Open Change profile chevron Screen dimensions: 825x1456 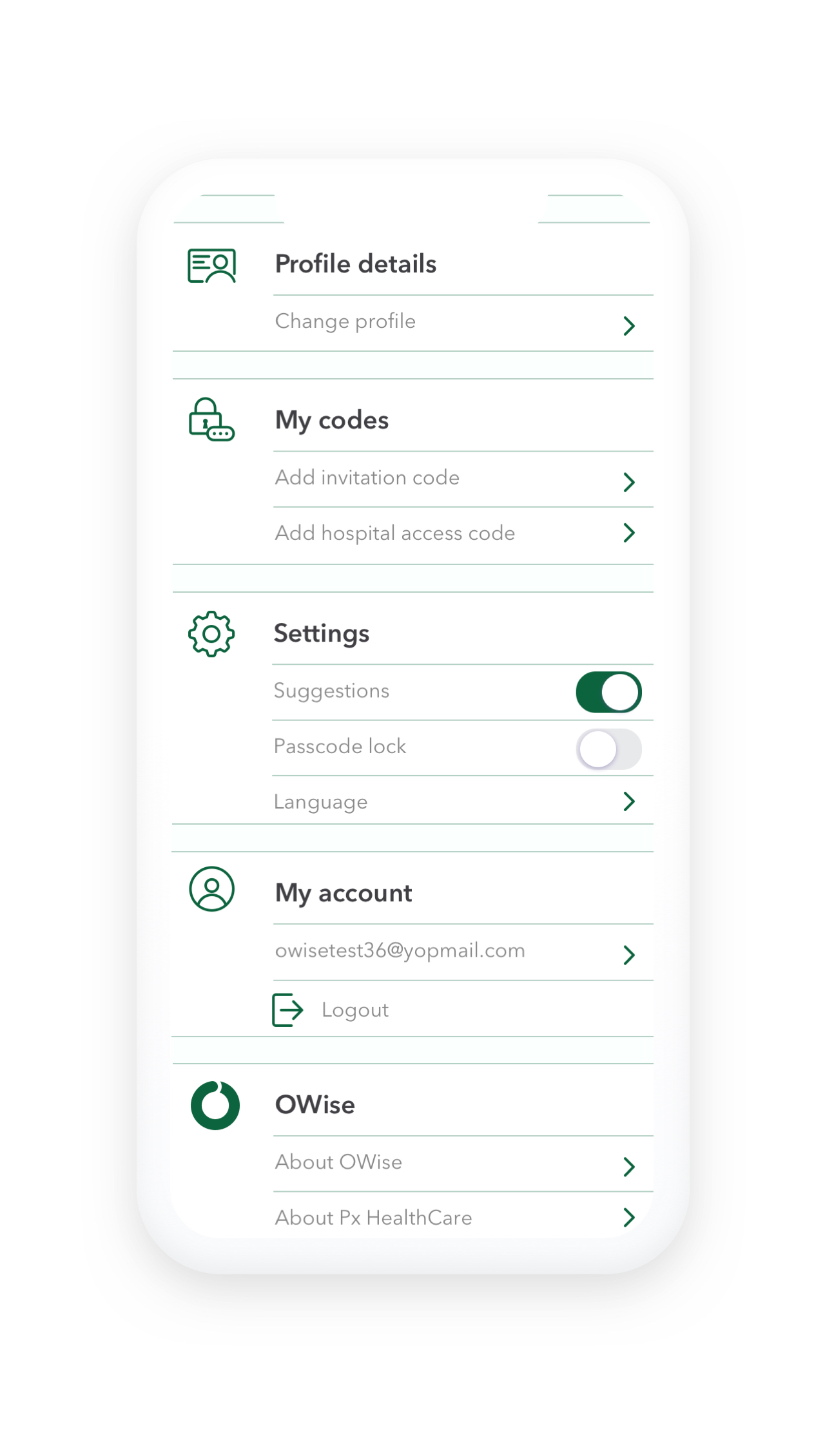tap(629, 325)
